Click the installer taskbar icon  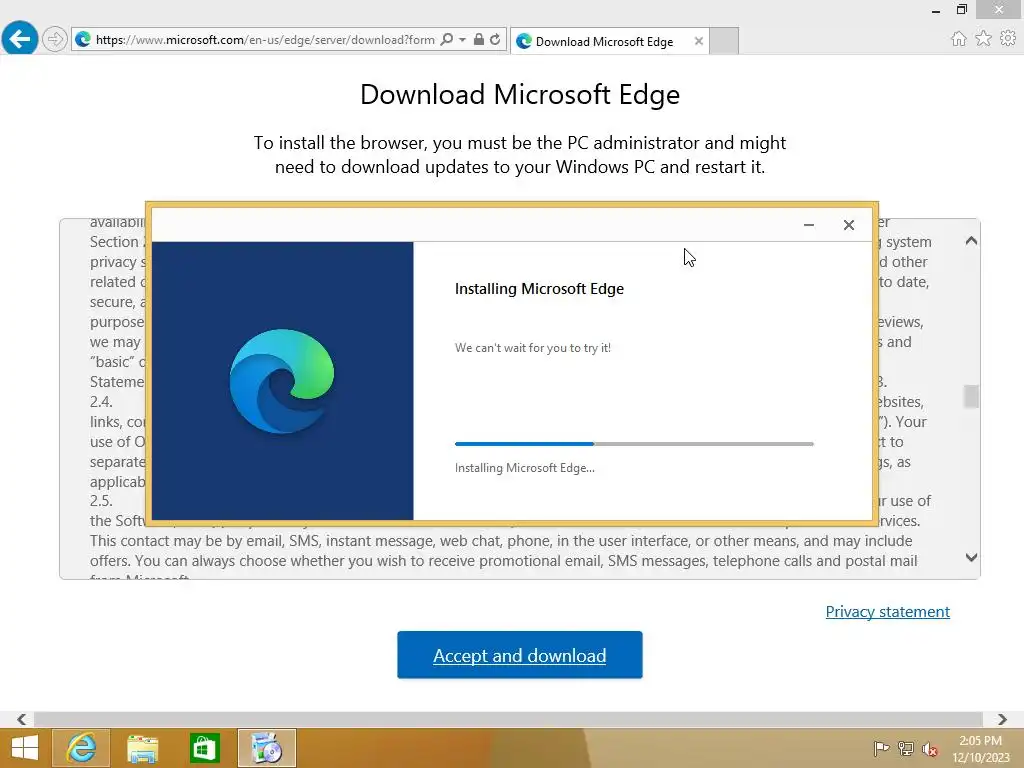(x=266, y=748)
